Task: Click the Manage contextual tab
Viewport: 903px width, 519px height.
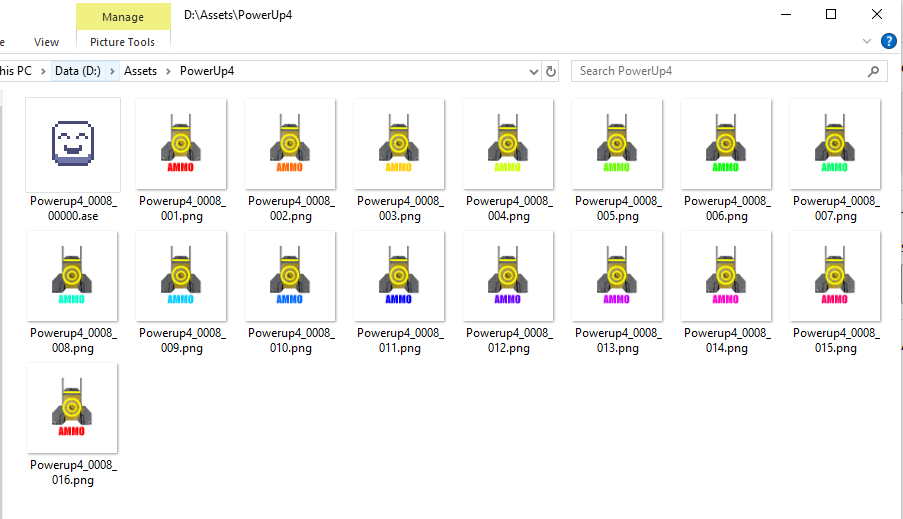Action: pyautogui.click(x=123, y=17)
